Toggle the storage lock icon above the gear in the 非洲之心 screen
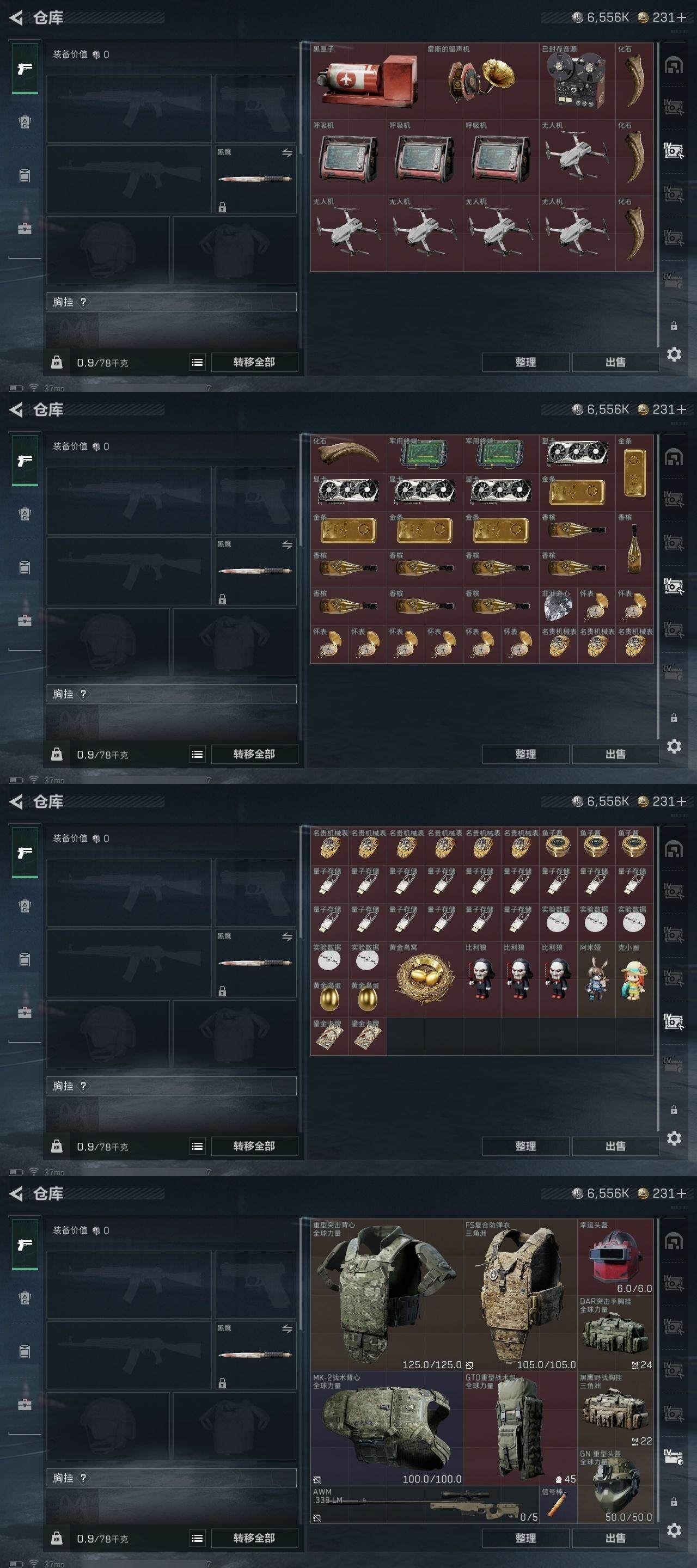The height and width of the screenshot is (1568, 697). click(x=674, y=718)
